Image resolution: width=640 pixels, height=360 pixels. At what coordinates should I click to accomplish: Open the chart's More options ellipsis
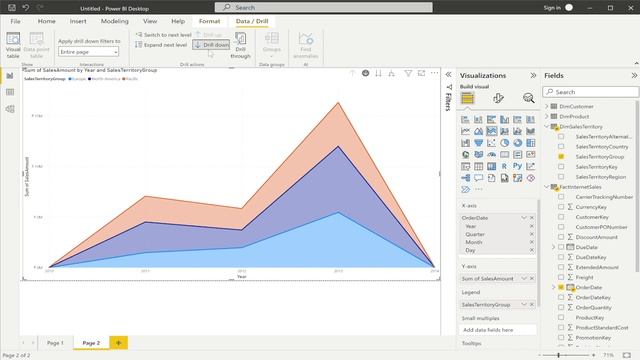[x=435, y=73]
